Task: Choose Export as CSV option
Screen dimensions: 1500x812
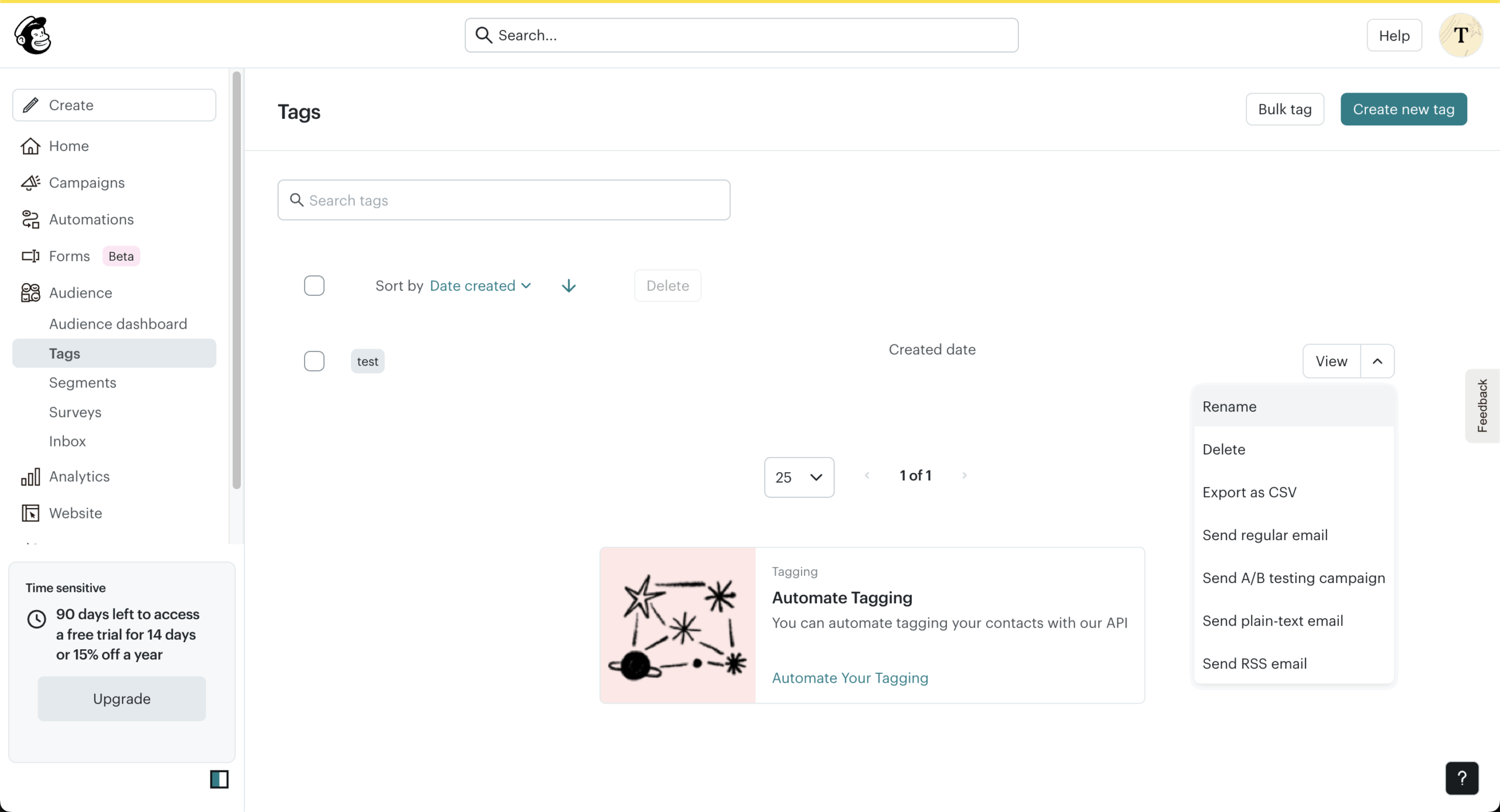Action: click(1294, 492)
